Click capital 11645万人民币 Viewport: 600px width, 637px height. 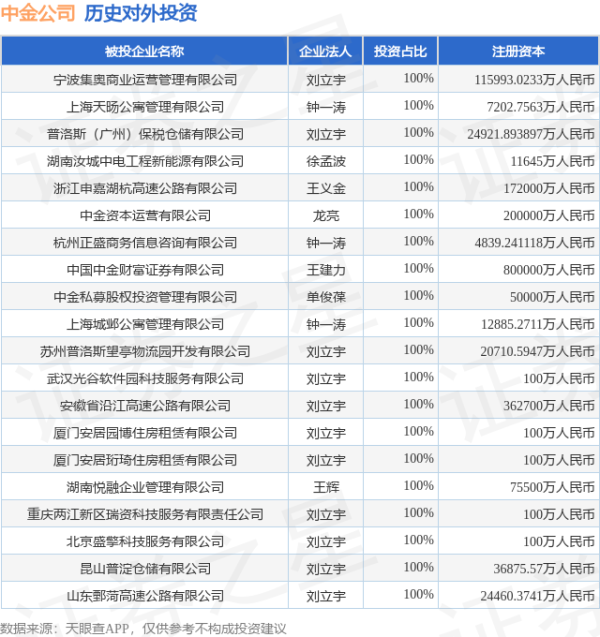pos(552,162)
